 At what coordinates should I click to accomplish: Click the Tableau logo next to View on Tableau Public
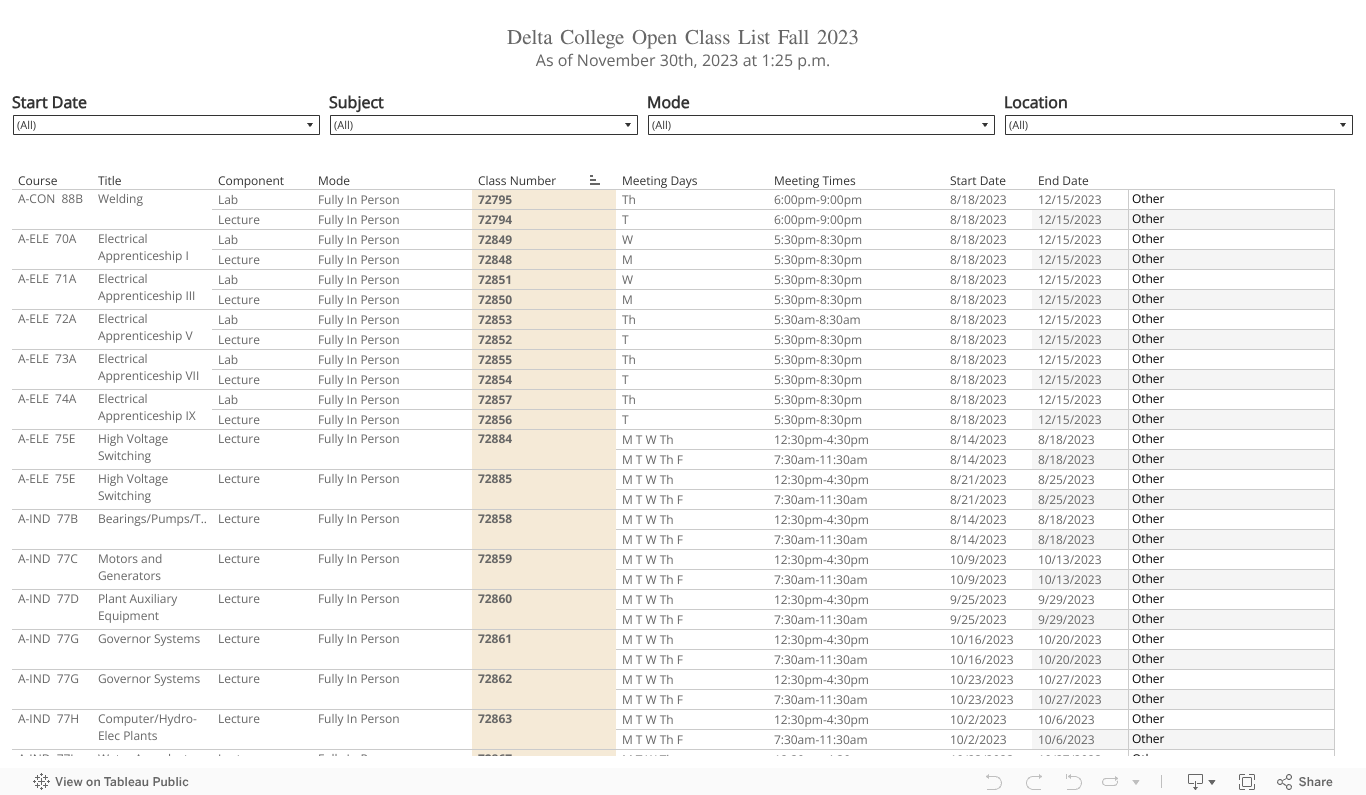tap(41, 781)
